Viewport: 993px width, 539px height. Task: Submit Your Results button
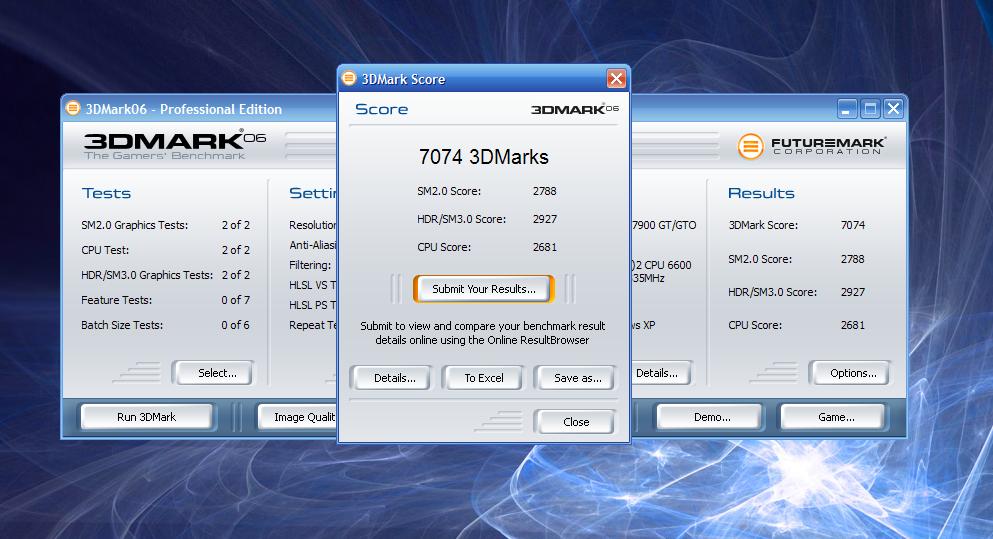pyautogui.click(x=484, y=289)
